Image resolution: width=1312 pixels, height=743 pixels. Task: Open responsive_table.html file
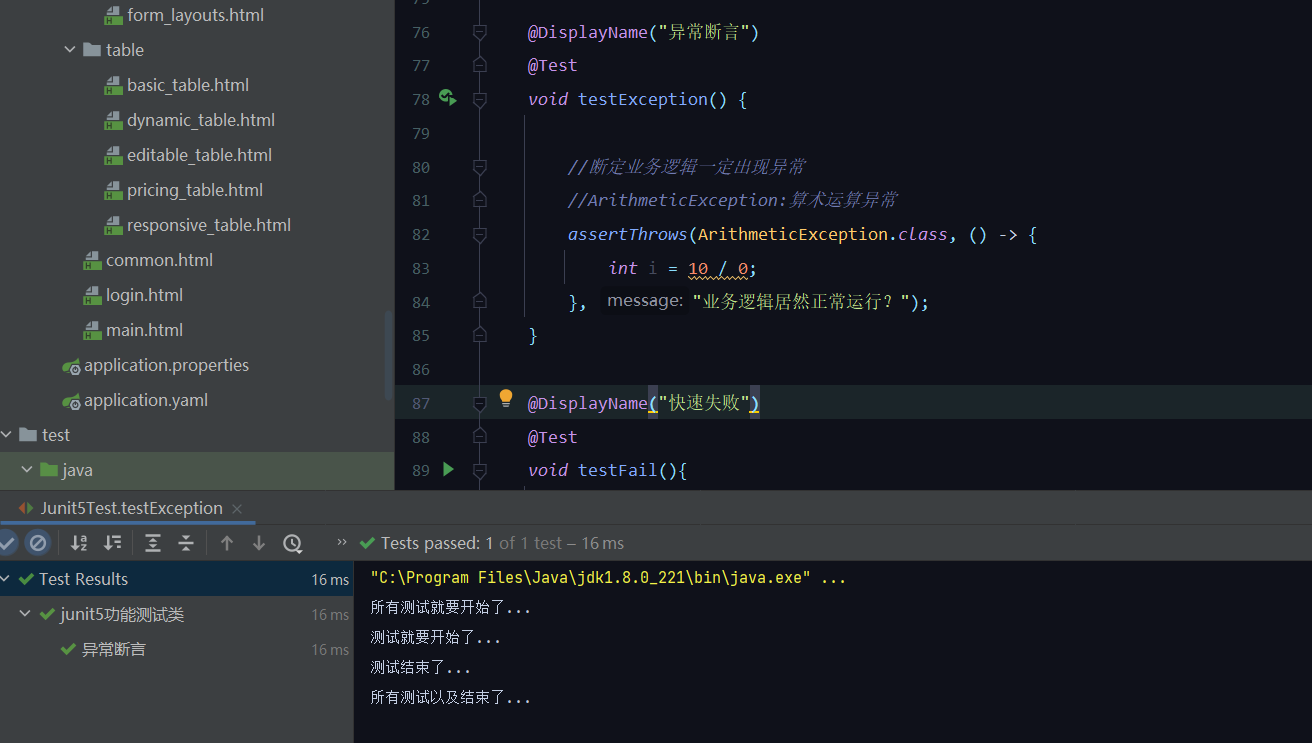(x=208, y=225)
